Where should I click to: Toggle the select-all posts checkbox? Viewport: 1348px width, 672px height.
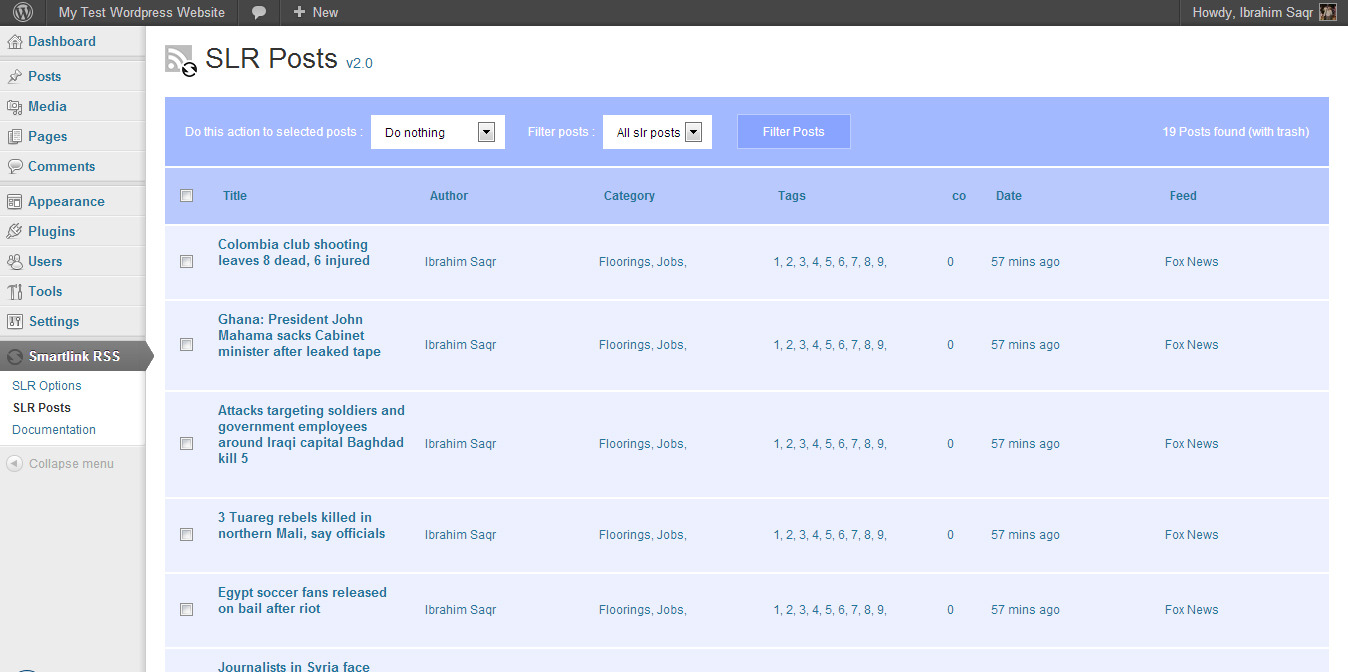click(x=186, y=195)
